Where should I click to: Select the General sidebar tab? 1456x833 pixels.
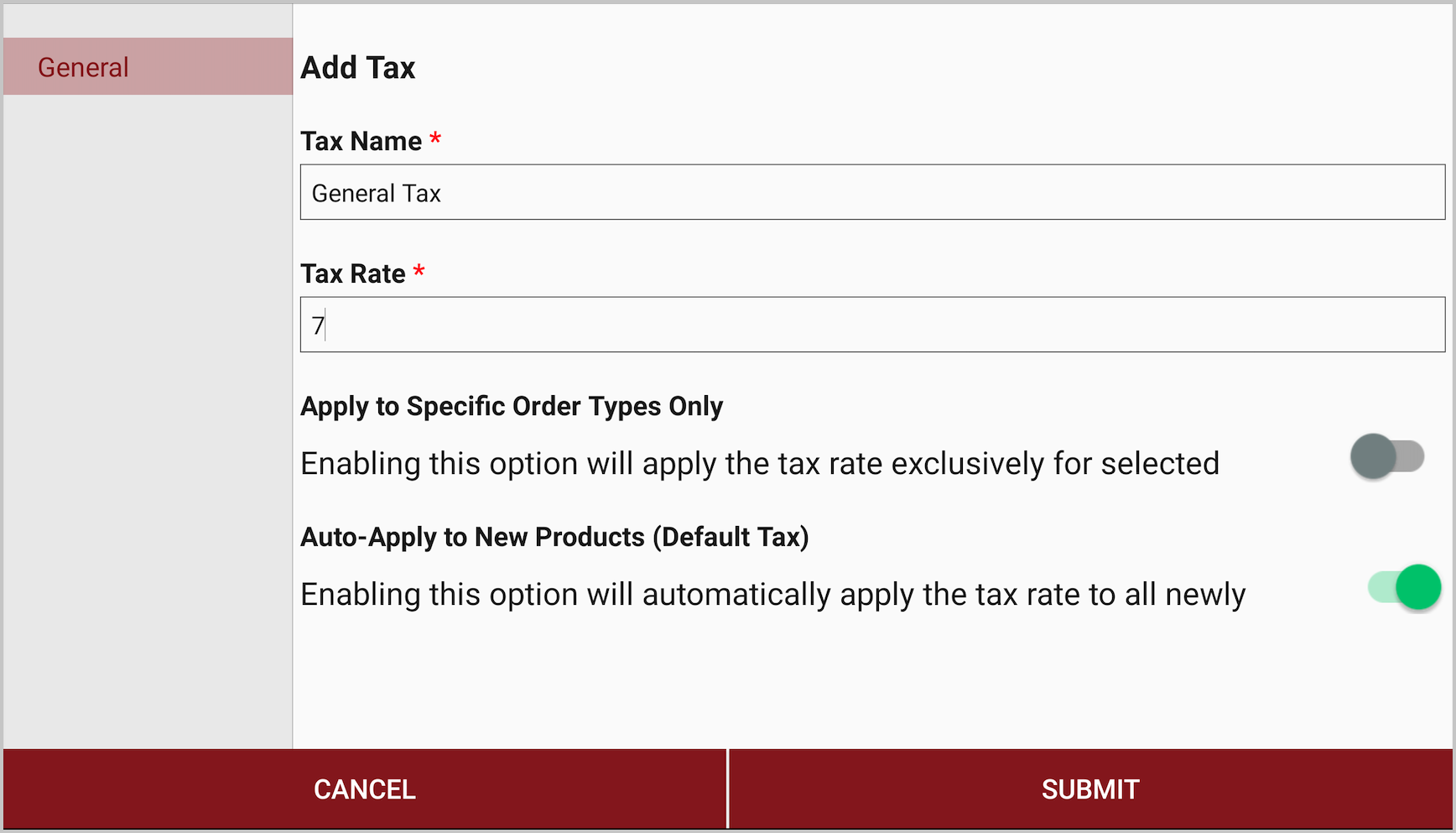click(x=148, y=66)
